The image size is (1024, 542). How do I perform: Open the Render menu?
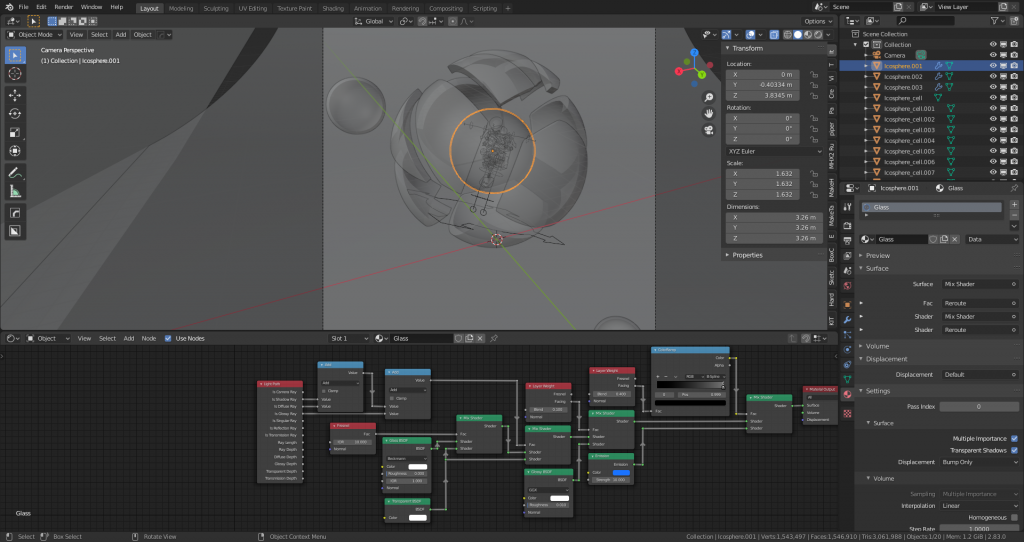[63, 7]
